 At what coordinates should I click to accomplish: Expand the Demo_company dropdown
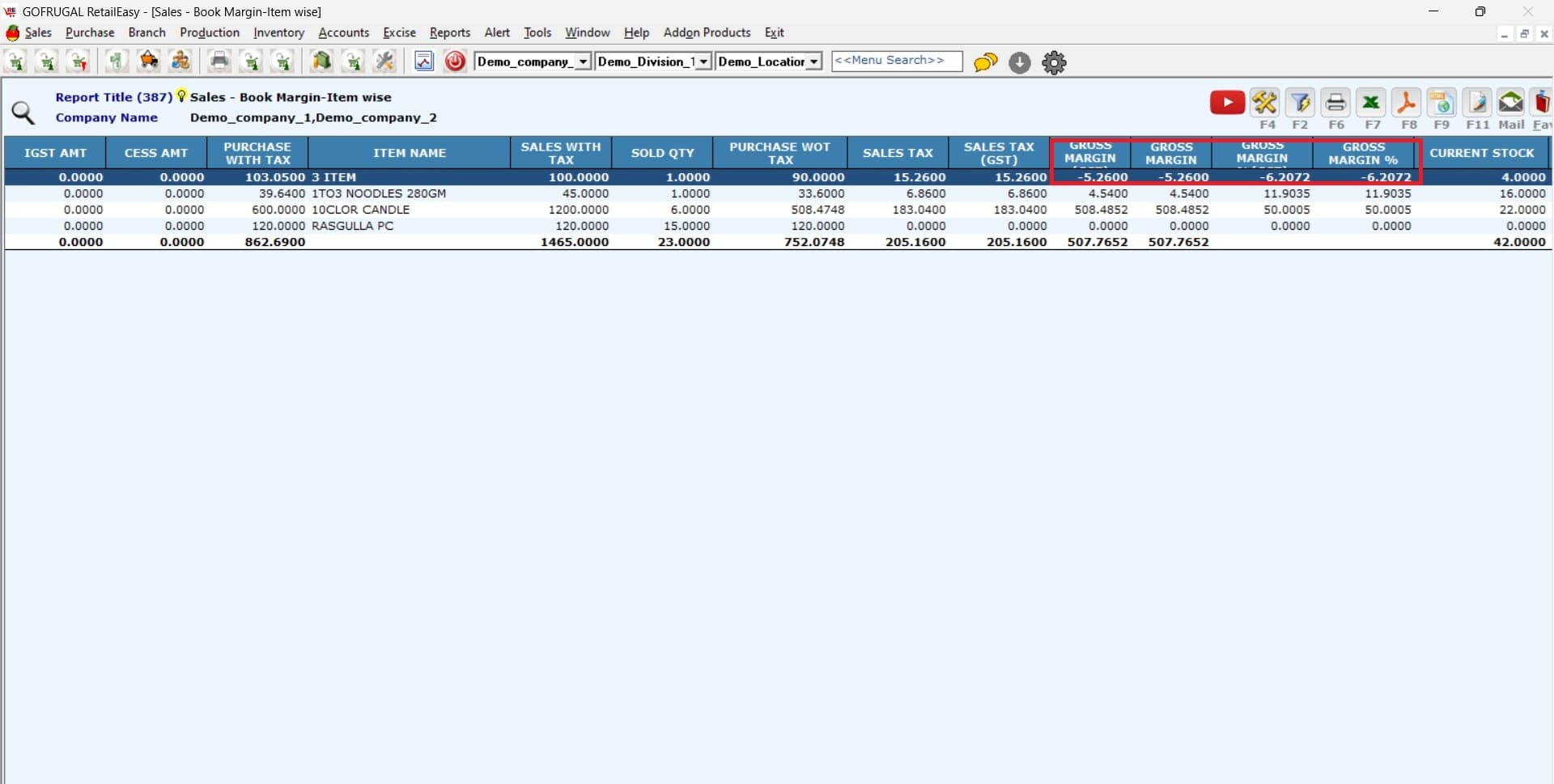tap(583, 61)
